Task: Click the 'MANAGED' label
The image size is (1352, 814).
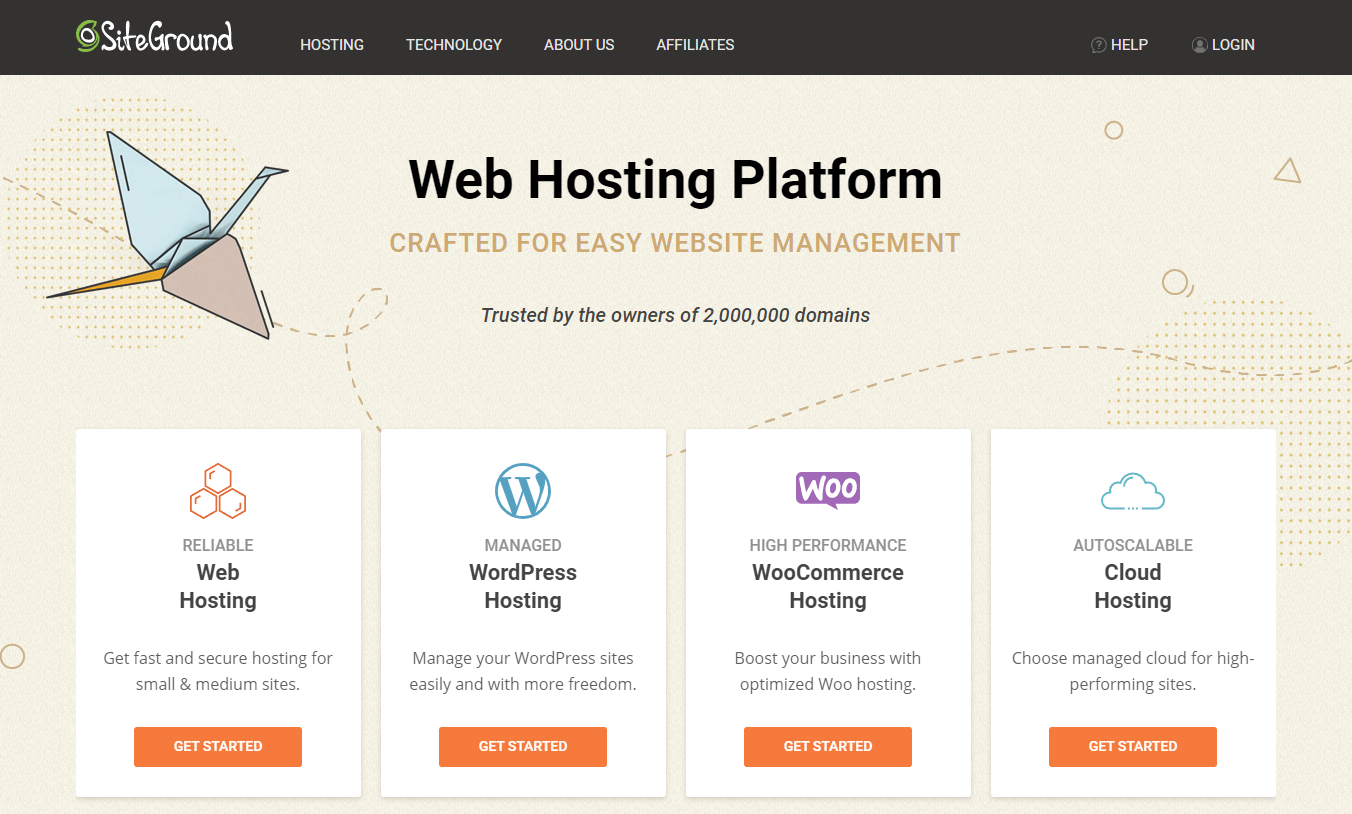Action: point(523,545)
